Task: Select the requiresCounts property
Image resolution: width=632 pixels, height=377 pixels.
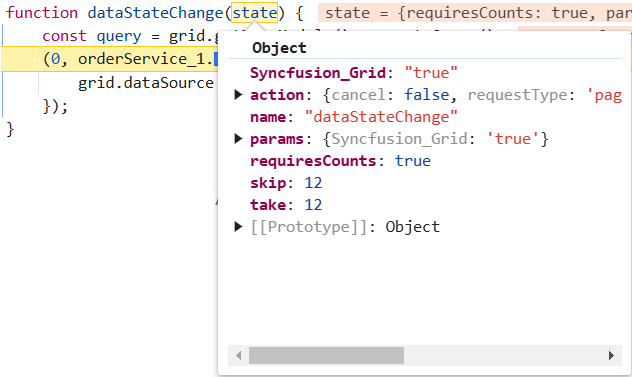Action: (x=313, y=161)
